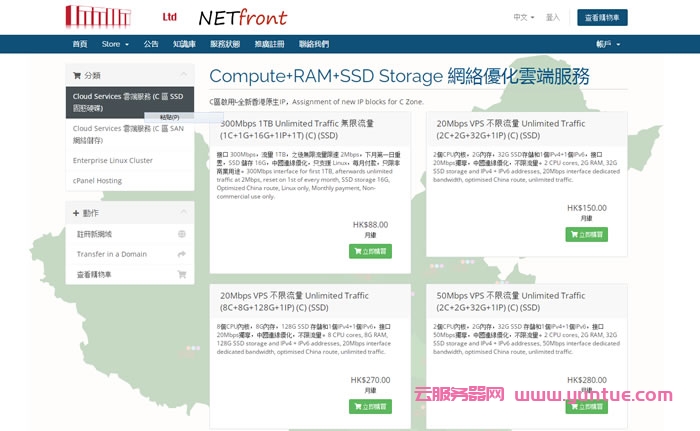700x431 pixels.
Task: Click the 登入 login link
Action: coord(552,17)
